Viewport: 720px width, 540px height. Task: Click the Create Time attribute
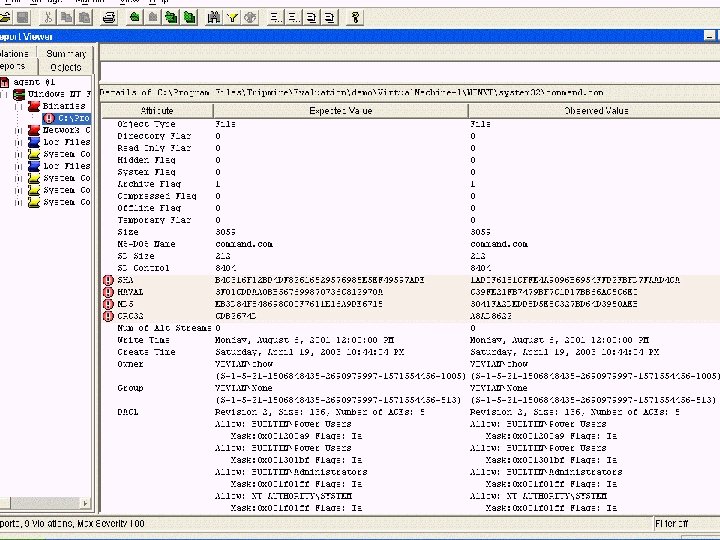[146, 352]
